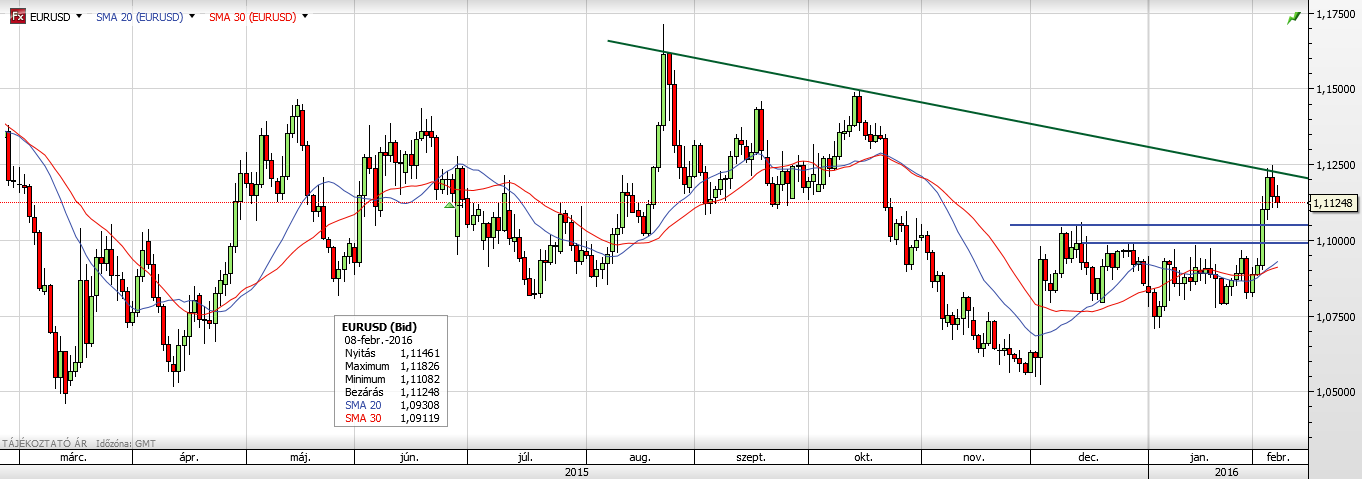
Task: Click the EURUSD symbol label
Action: tap(50, 17)
